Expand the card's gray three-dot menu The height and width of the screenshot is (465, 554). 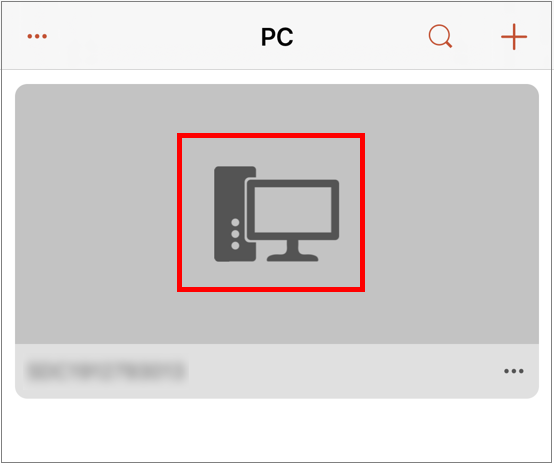point(514,371)
